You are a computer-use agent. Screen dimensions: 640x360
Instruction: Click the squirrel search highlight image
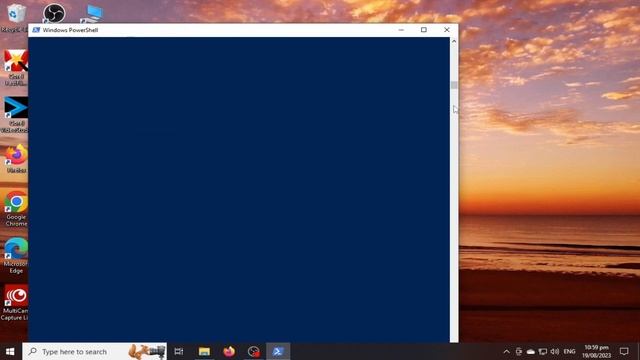(147, 351)
